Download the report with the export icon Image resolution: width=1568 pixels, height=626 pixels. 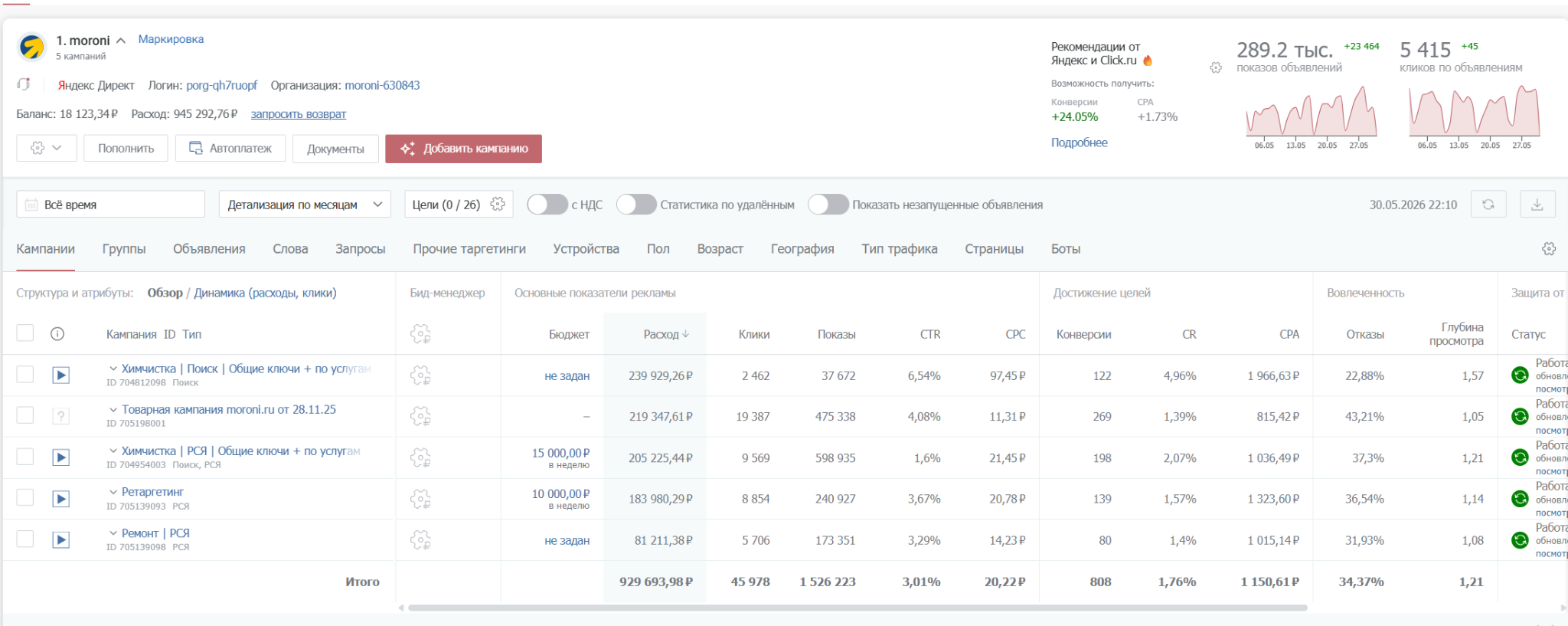coord(1537,205)
